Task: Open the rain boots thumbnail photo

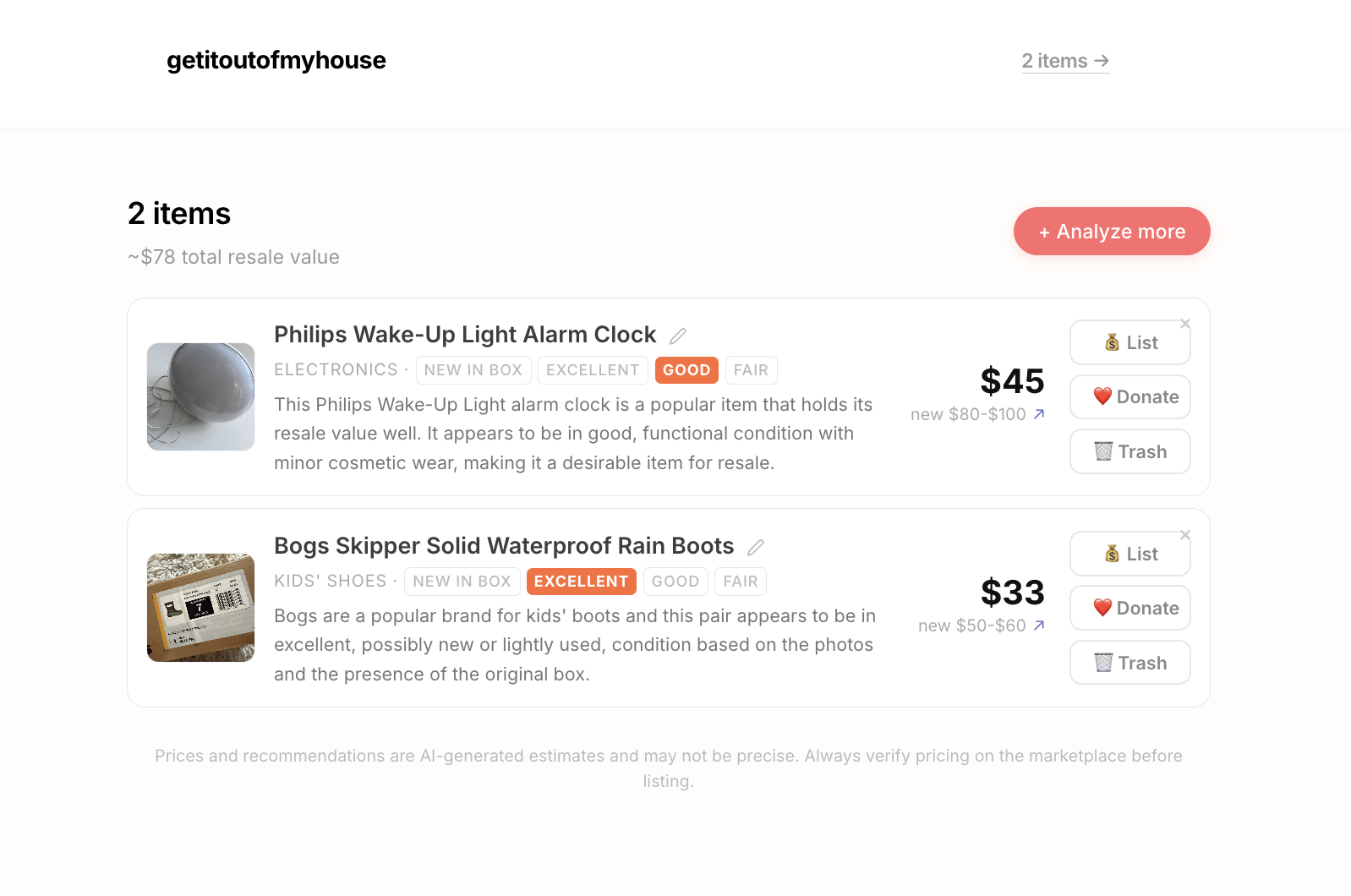Action: pyautogui.click(x=200, y=607)
